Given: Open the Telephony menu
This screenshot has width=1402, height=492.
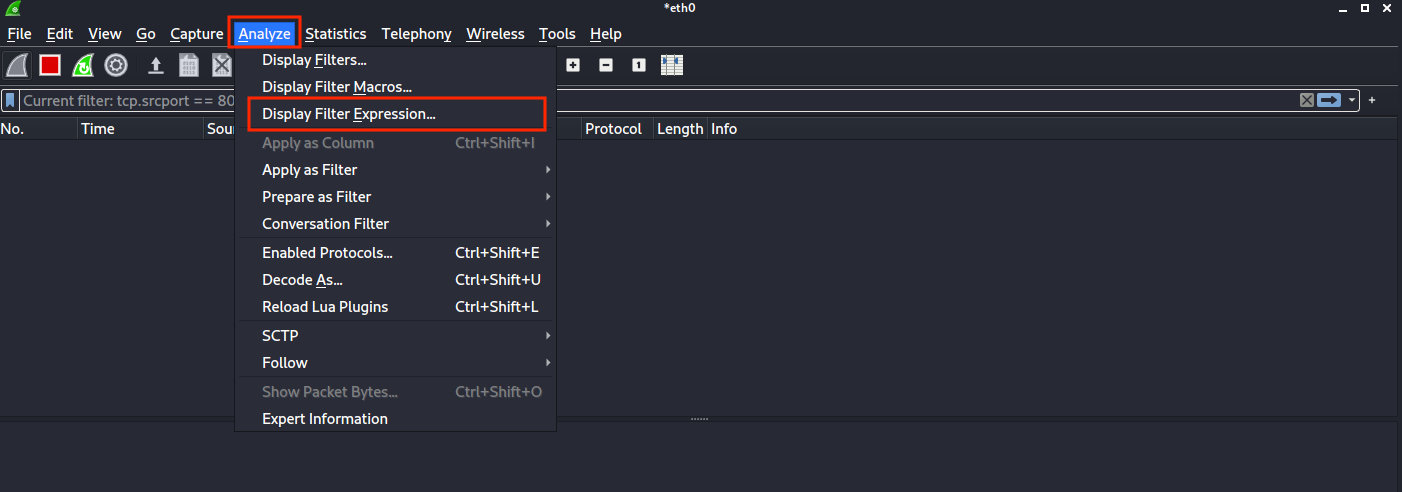Looking at the screenshot, I should 417,34.
